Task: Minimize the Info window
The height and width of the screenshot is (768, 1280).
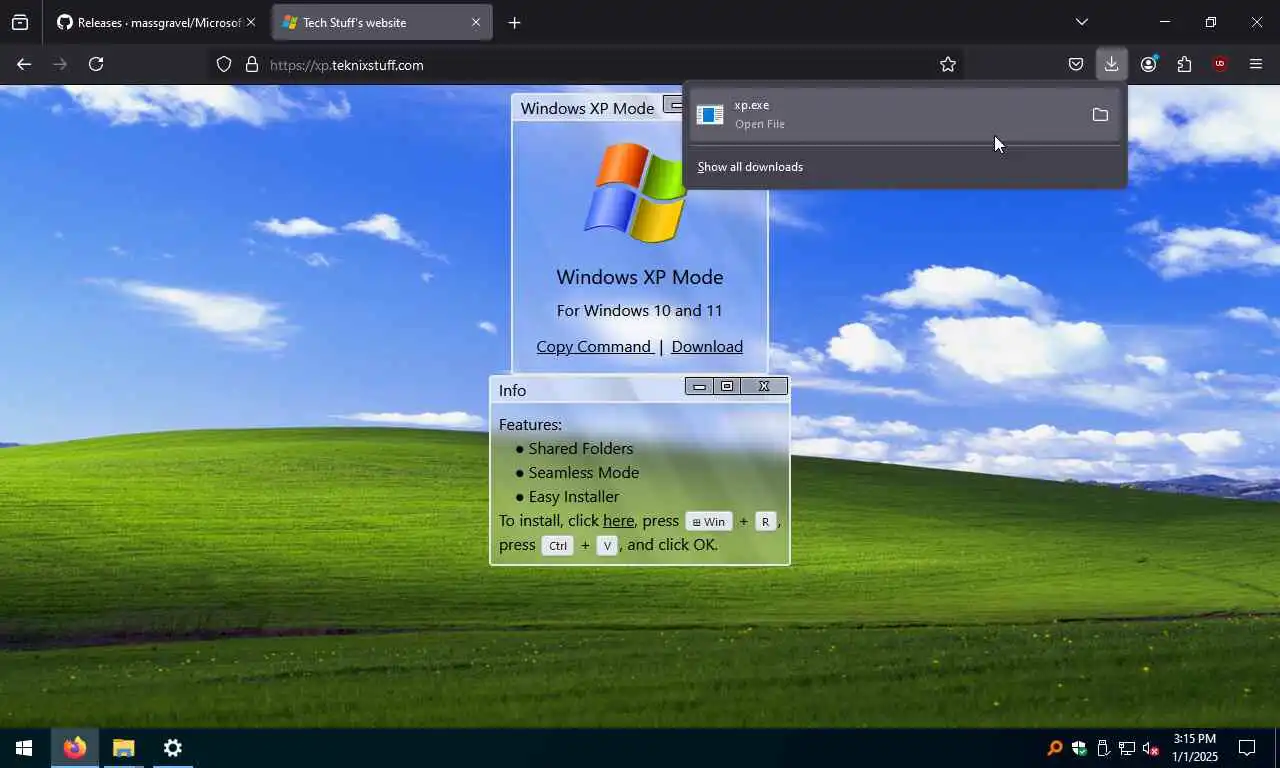Action: click(x=699, y=386)
